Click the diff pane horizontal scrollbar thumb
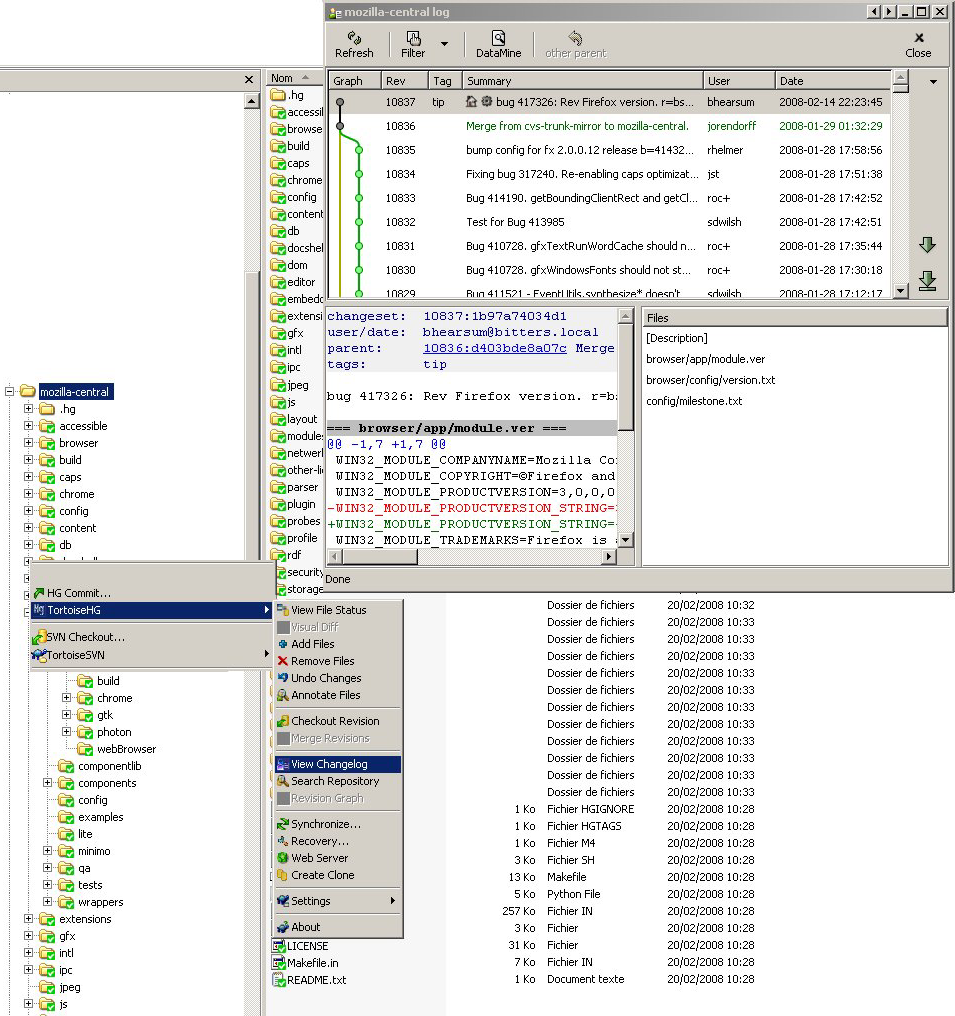955x1016 pixels. tap(379, 557)
